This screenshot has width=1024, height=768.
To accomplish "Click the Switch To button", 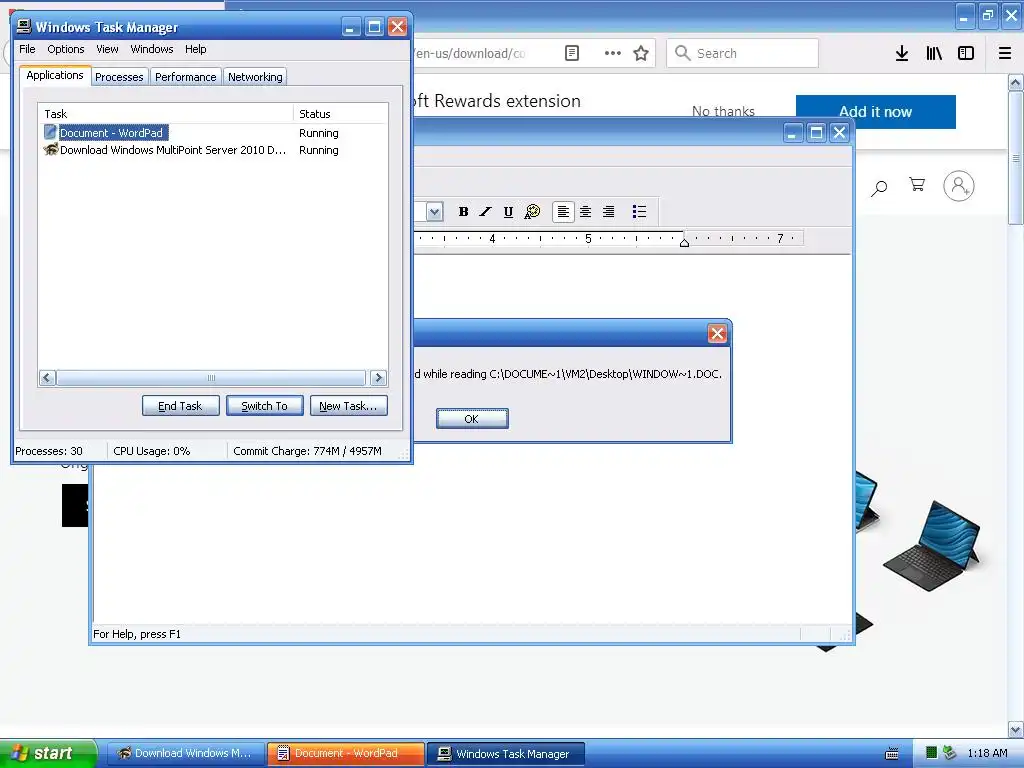I will pyautogui.click(x=264, y=406).
